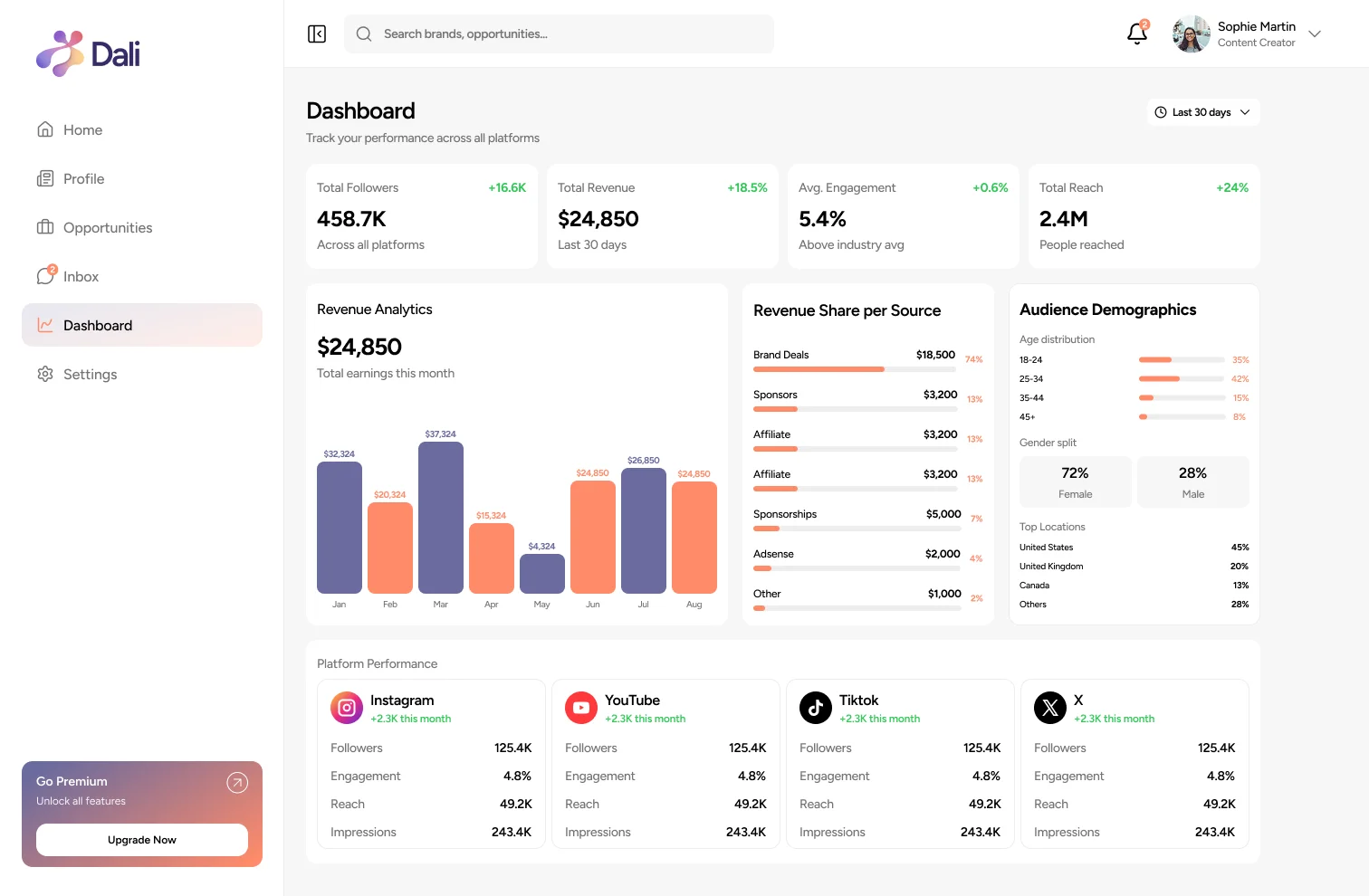
Task: Click the Go Premium arrow icon
Action: pyautogui.click(x=237, y=783)
